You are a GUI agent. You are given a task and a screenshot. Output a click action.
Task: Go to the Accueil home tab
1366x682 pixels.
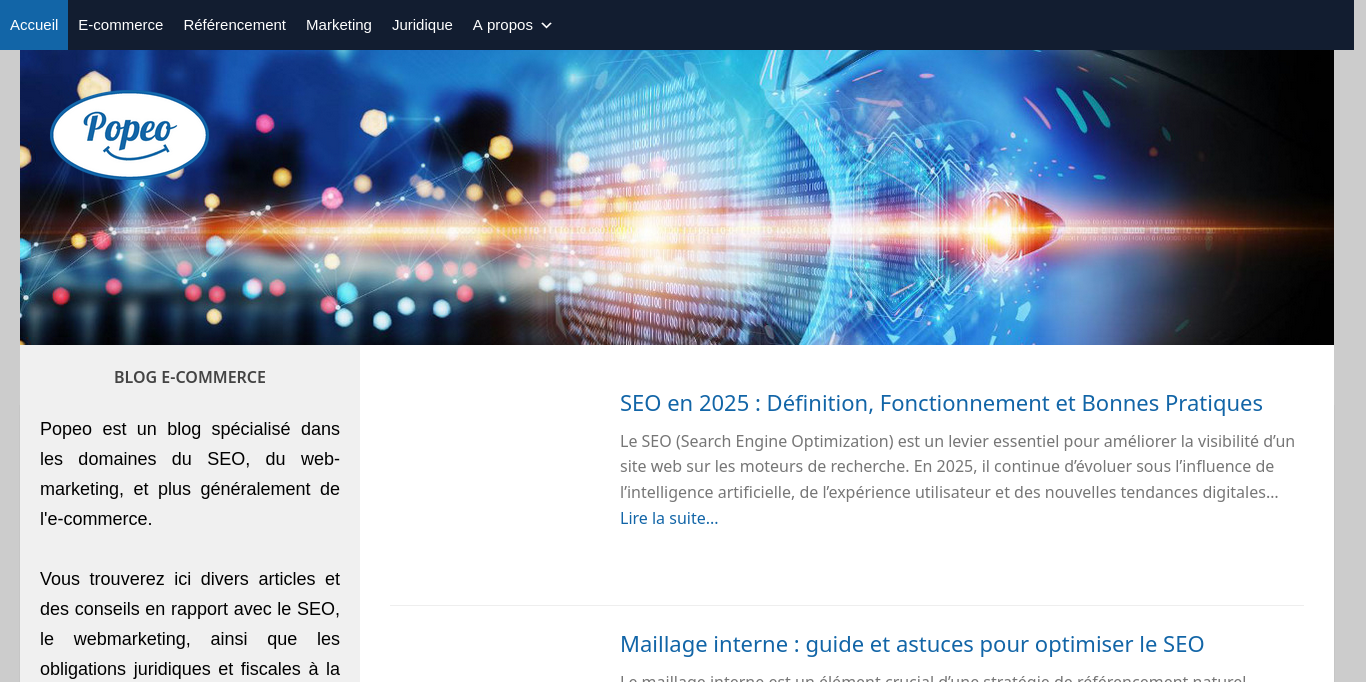[x=34, y=25]
